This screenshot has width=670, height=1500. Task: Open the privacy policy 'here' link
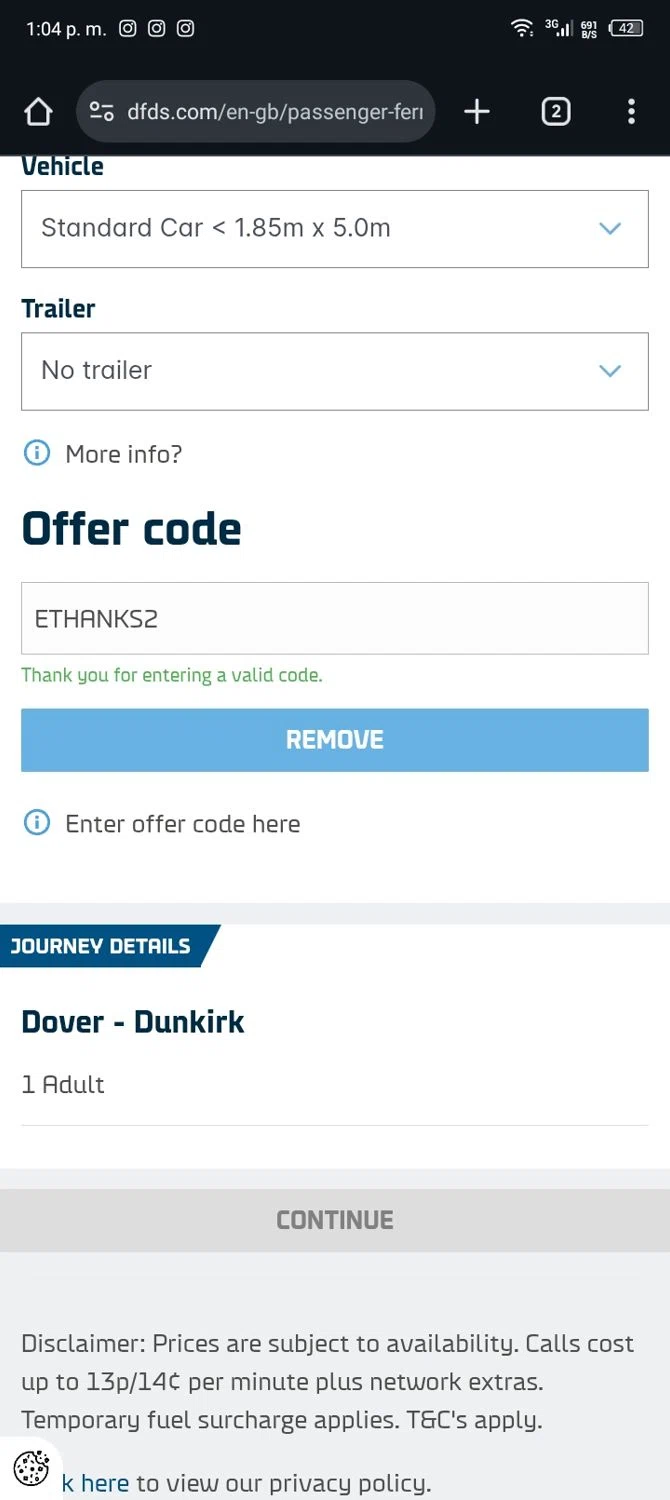pyautogui.click(x=104, y=1483)
